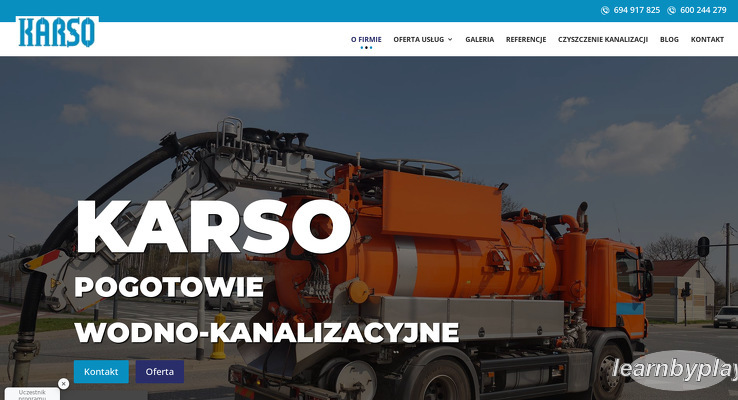The height and width of the screenshot is (400, 738).
Task: Open the O Firmie menu item
Action: coord(366,39)
